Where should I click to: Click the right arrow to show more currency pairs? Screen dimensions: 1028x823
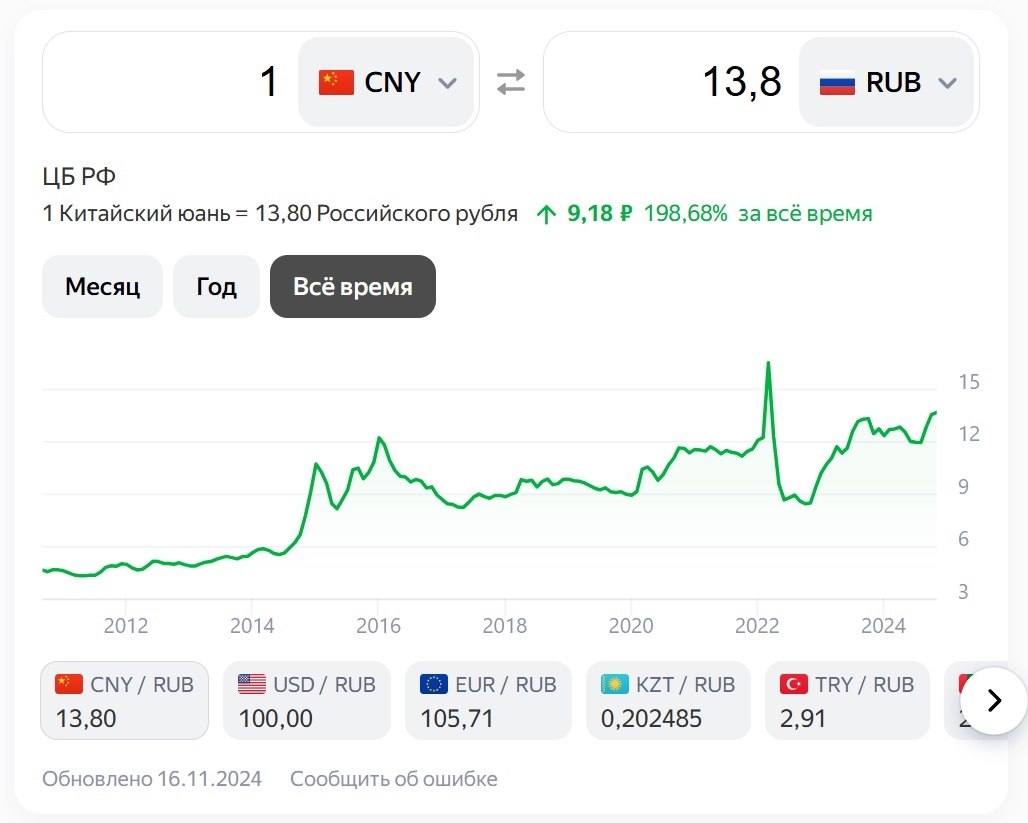(x=993, y=700)
